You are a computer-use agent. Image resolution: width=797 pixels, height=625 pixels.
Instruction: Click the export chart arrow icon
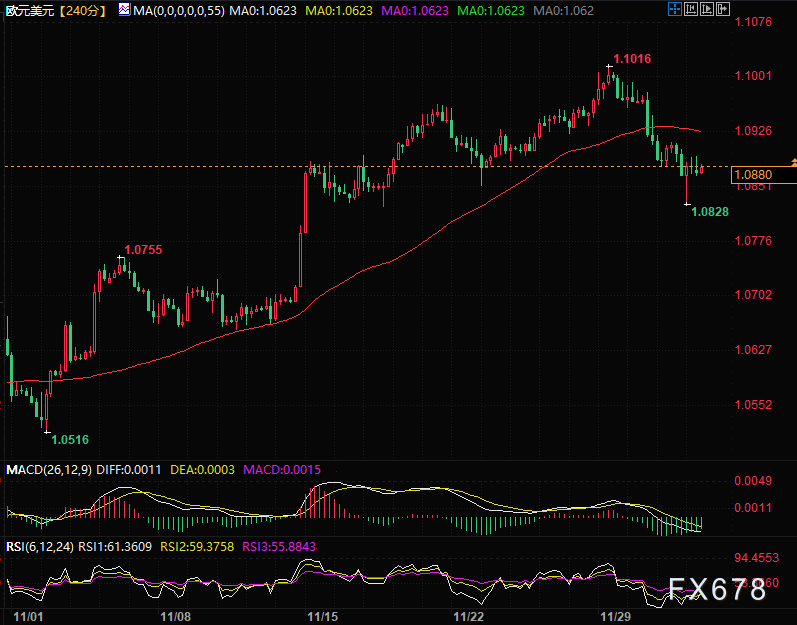723,9
